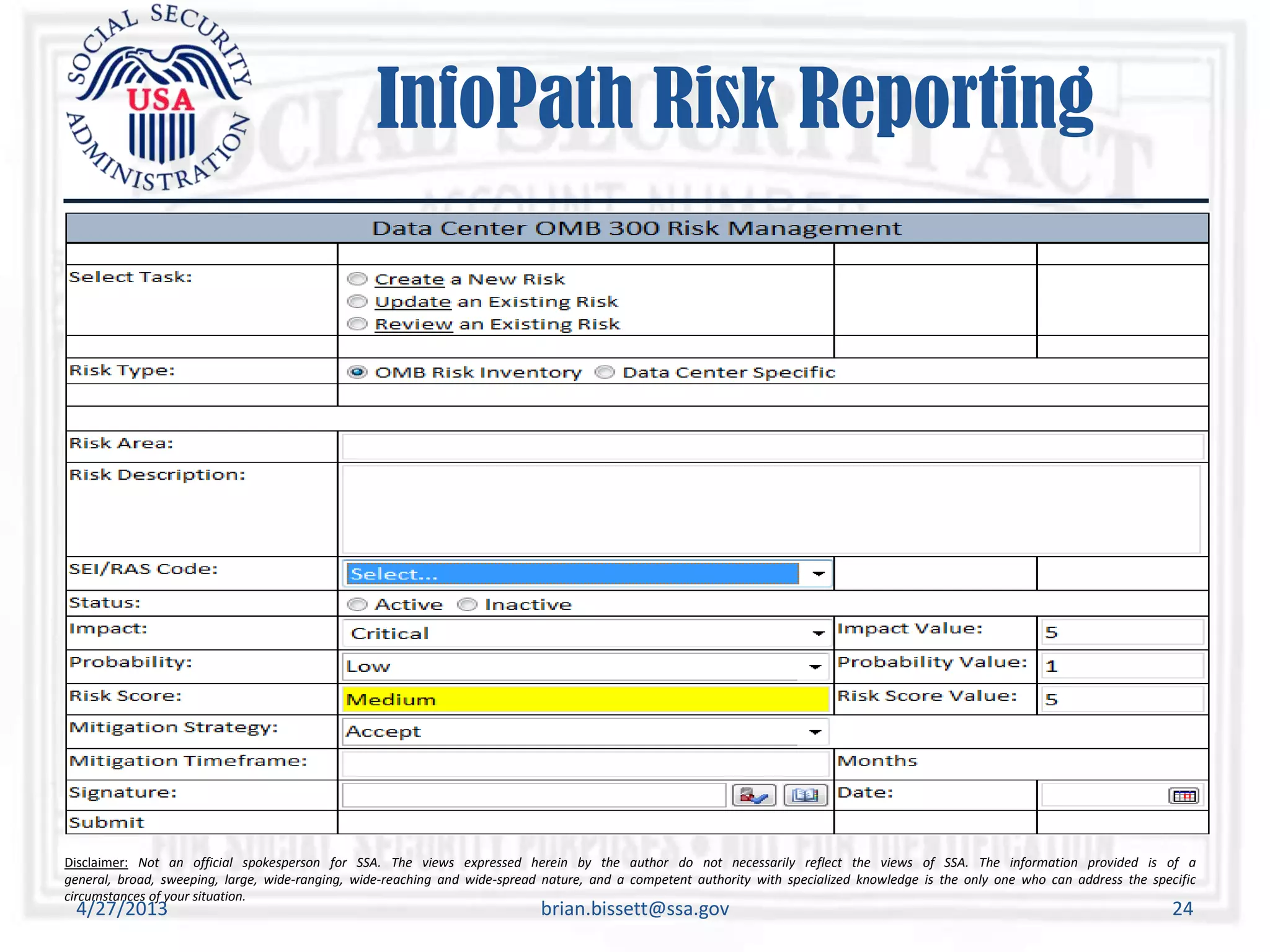
Task: Select OMB Risk Inventory radio button
Action: pyautogui.click(x=357, y=372)
